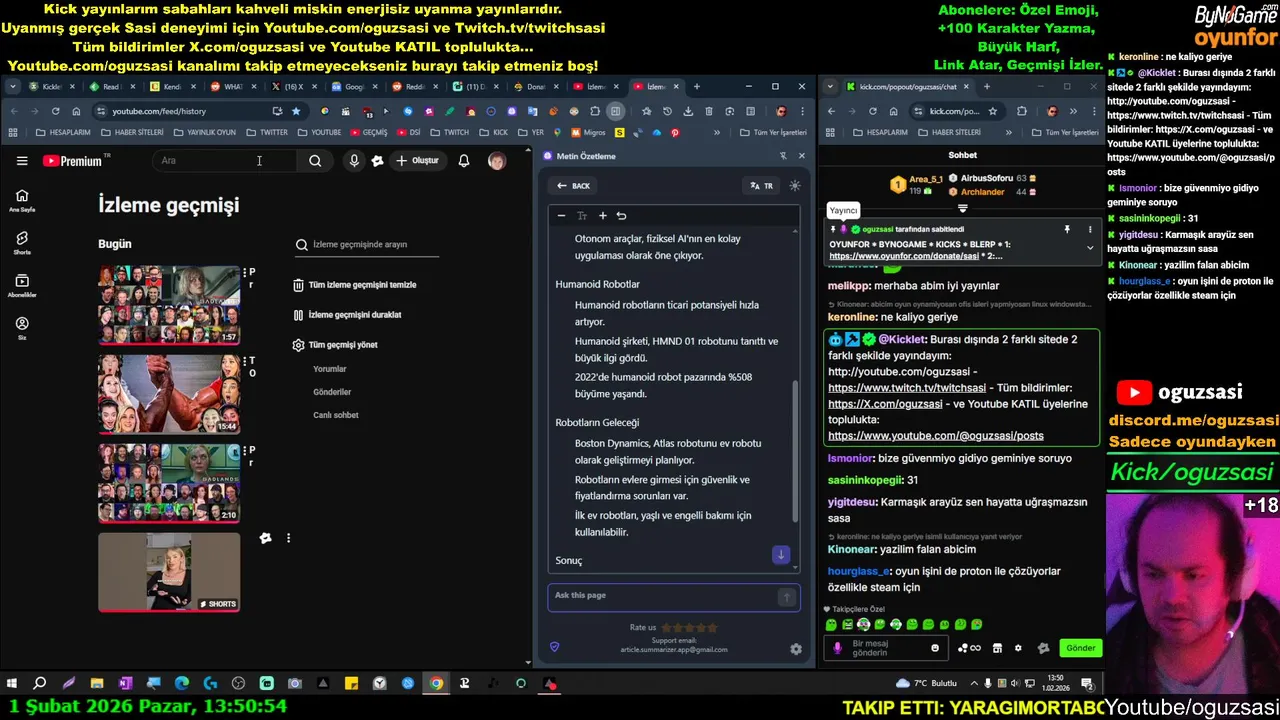Open the 'Siz' profile section in sidebar

22,328
